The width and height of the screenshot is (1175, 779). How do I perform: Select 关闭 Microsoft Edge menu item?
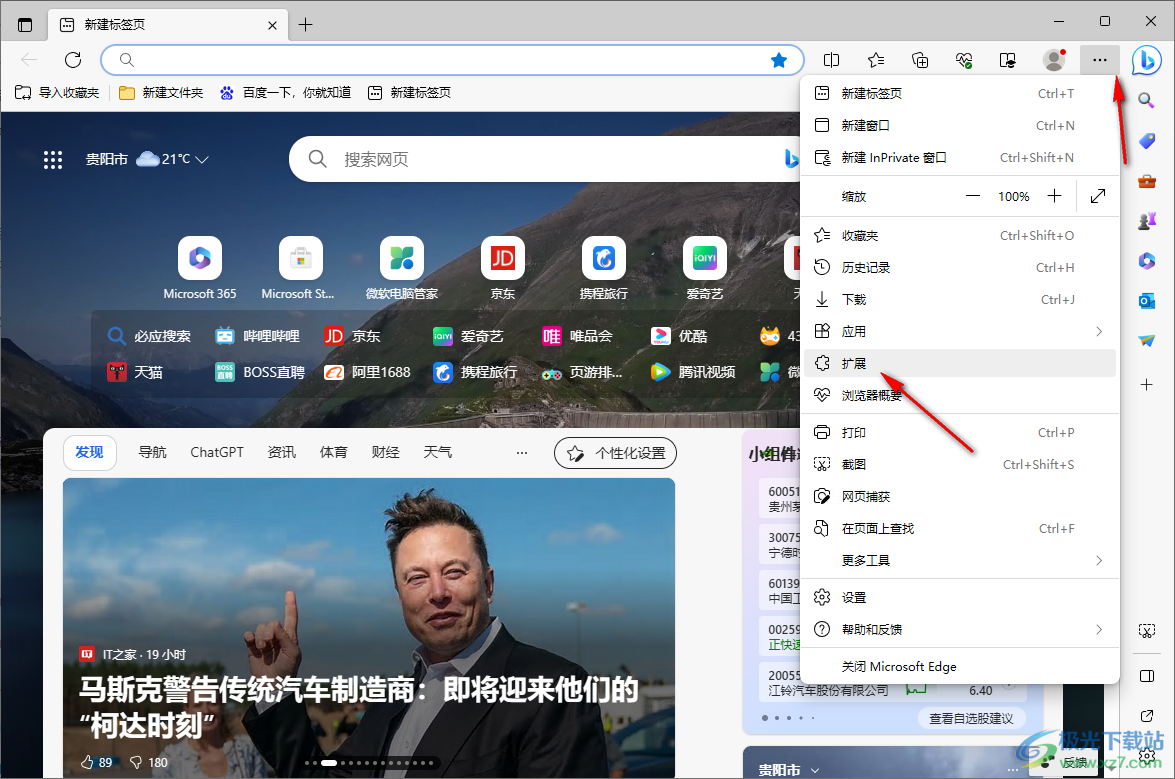tap(960, 666)
